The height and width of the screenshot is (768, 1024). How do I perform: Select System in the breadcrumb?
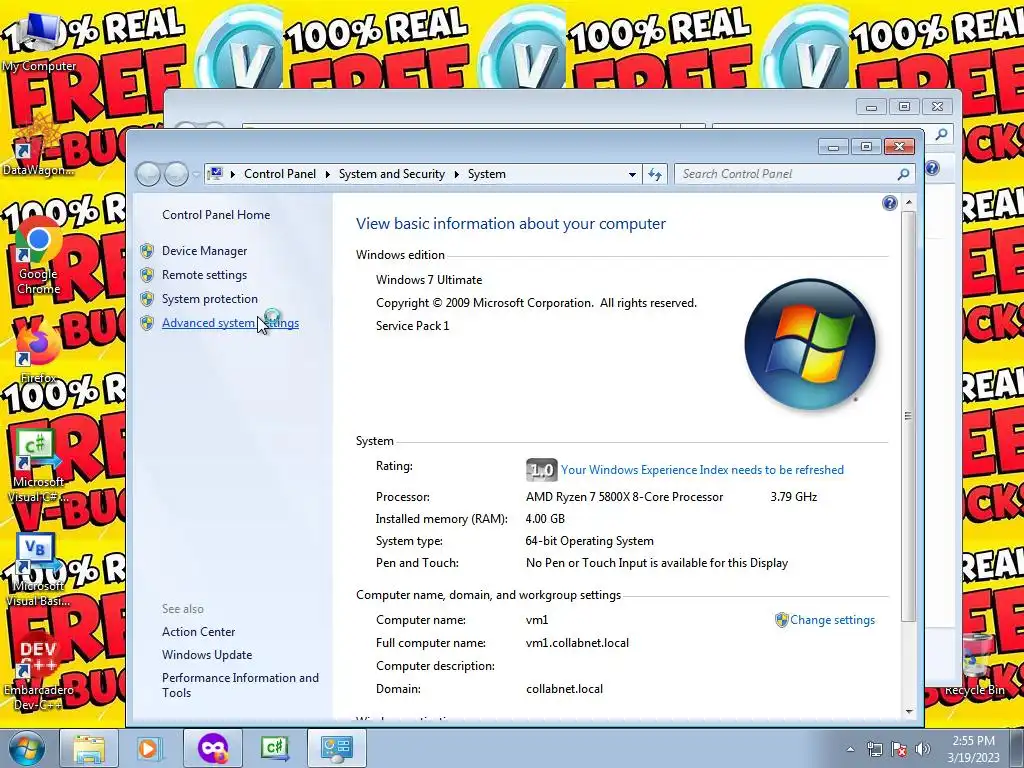coord(487,174)
